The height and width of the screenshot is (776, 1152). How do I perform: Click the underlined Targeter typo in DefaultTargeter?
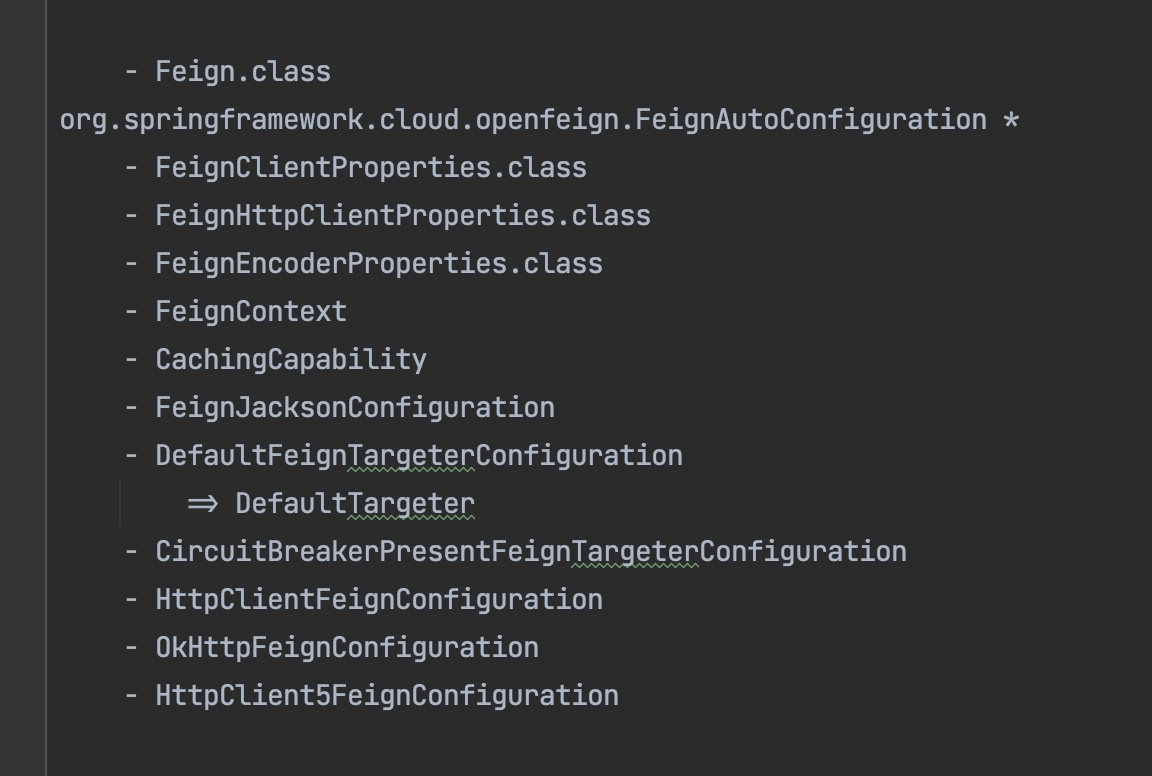(x=410, y=504)
